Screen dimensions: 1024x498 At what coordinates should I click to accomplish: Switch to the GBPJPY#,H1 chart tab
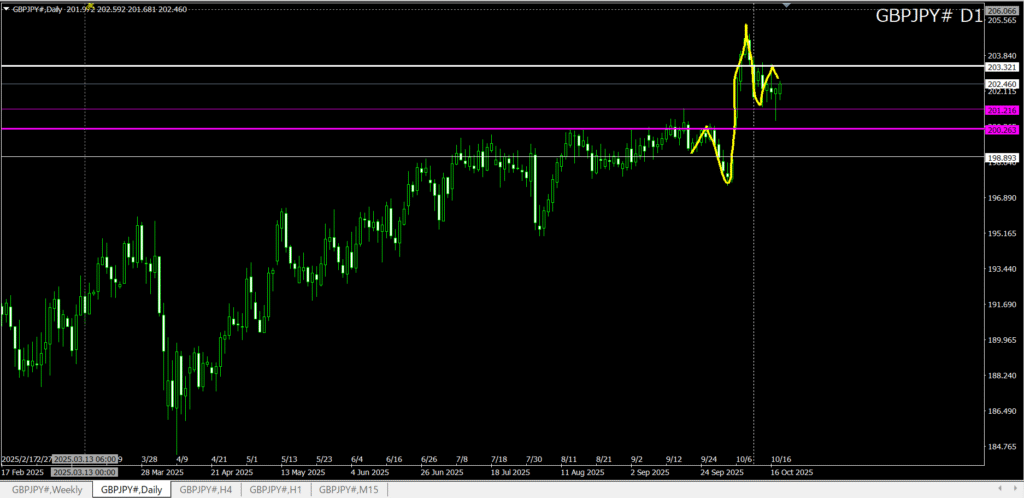[274, 489]
